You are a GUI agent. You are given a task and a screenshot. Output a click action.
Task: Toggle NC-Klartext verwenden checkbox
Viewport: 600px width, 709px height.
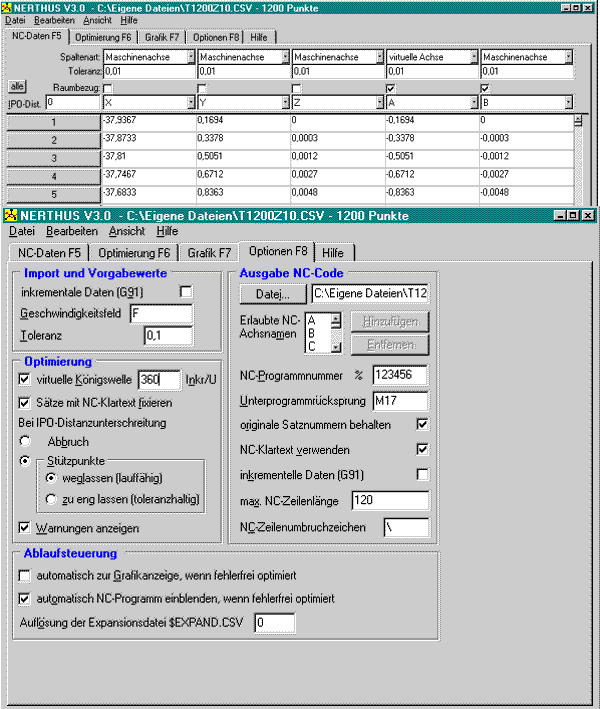(x=422, y=449)
